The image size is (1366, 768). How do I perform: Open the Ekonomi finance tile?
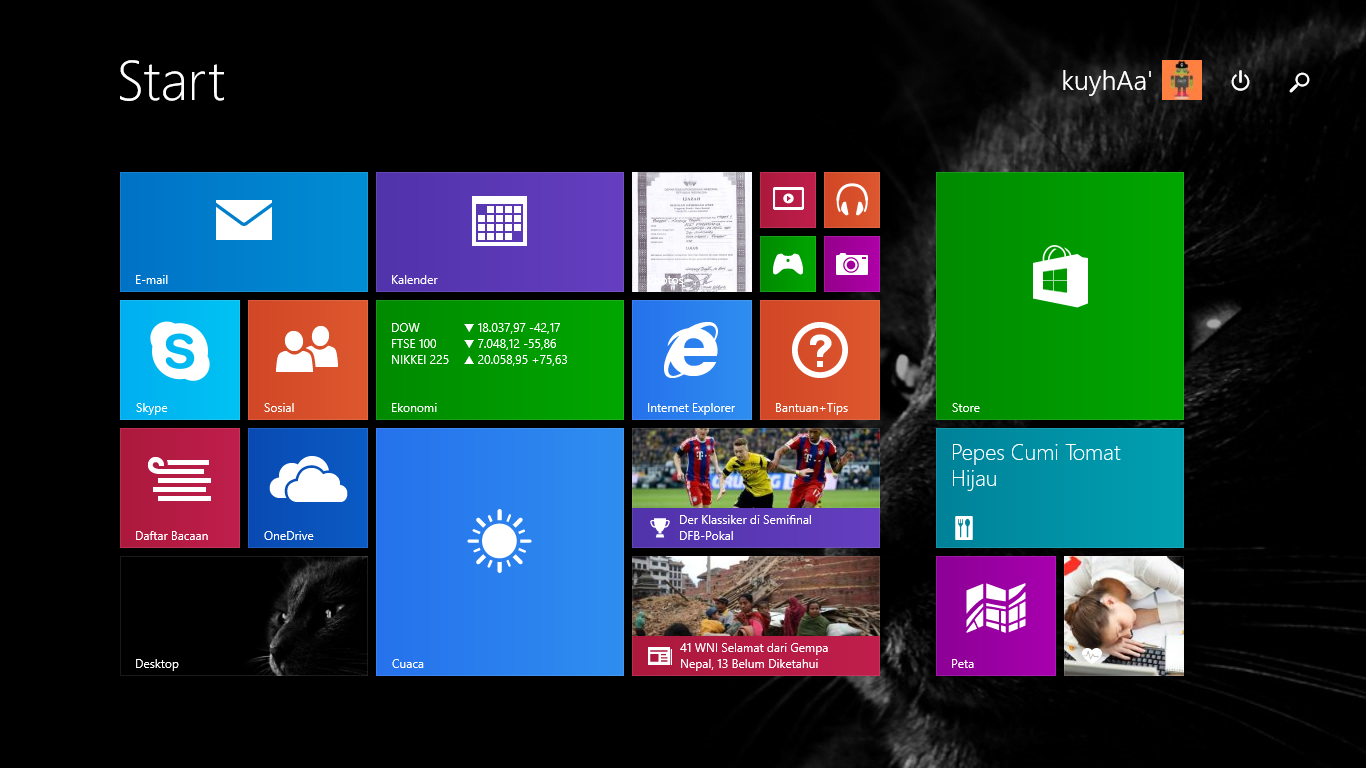[x=500, y=360]
